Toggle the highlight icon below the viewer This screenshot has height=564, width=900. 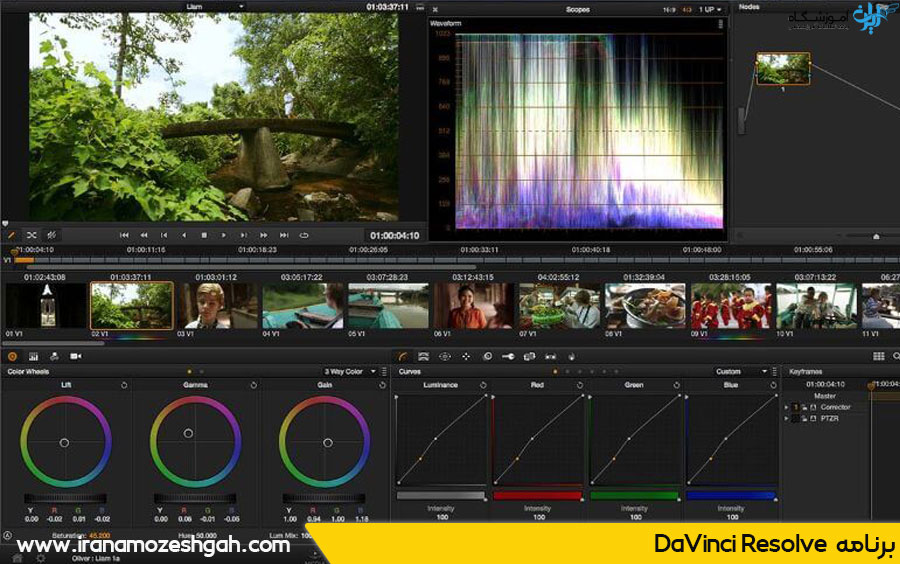point(52,235)
